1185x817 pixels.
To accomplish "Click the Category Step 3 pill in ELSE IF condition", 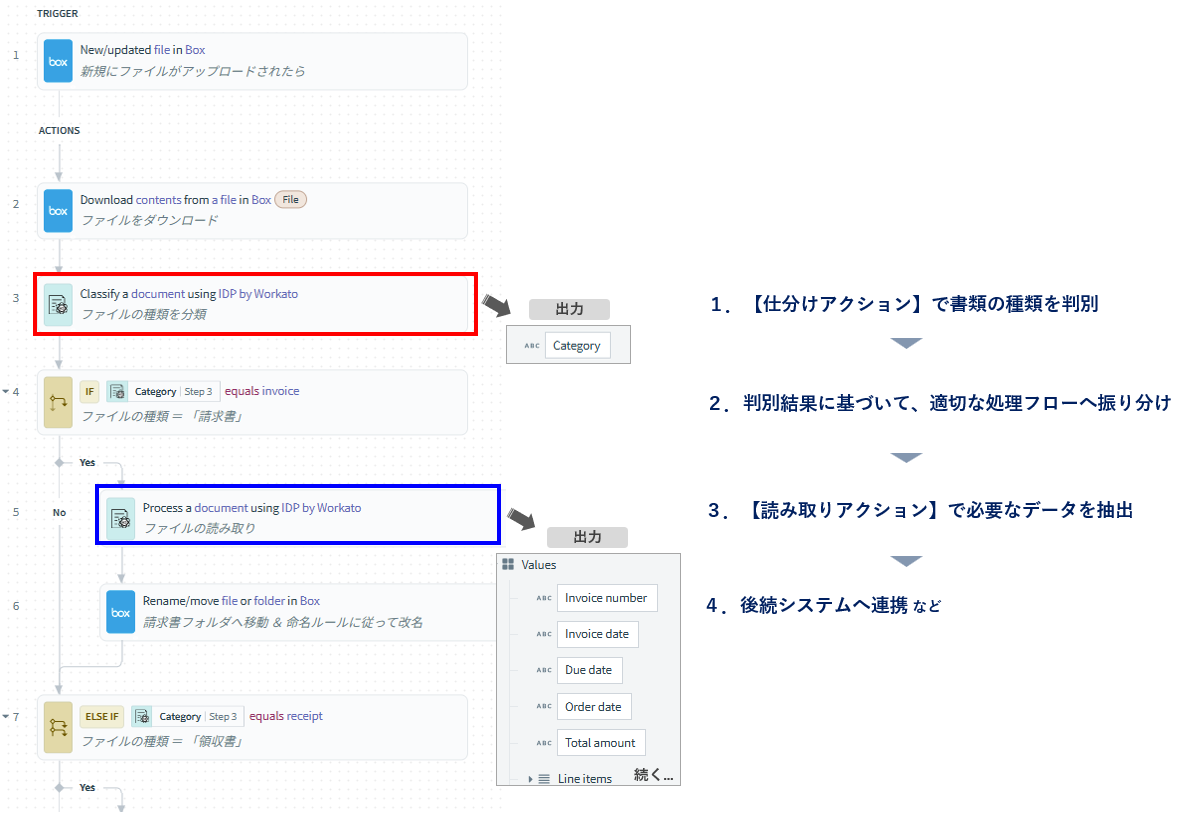I will click(188, 716).
